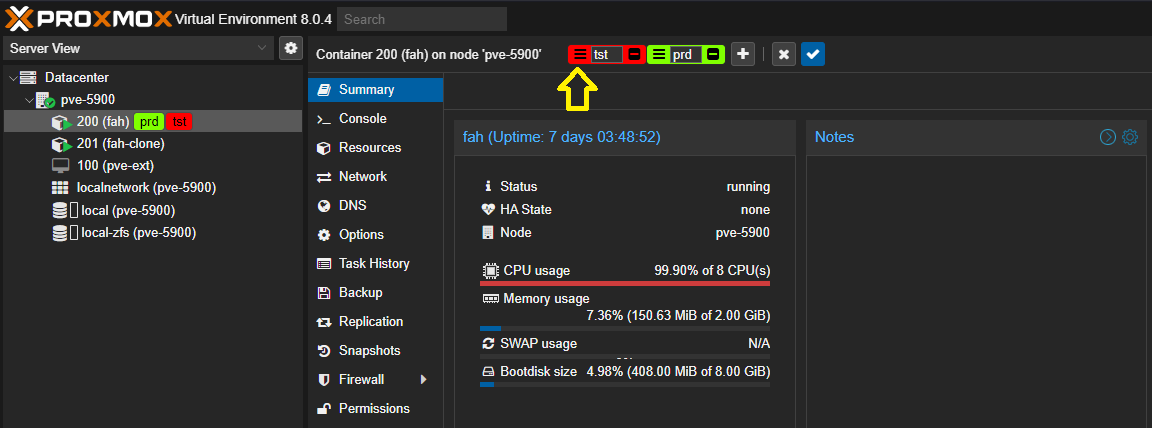Click the Datacenter server icon
The width and height of the screenshot is (1152, 428).
click(x=29, y=77)
